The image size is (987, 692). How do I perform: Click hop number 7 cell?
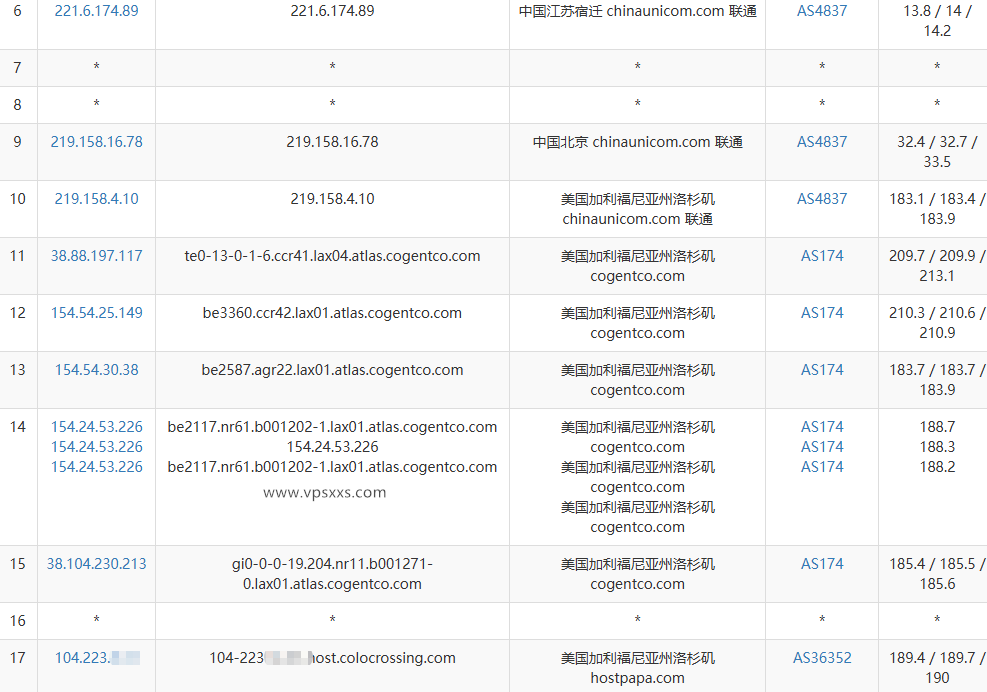(18, 68)
